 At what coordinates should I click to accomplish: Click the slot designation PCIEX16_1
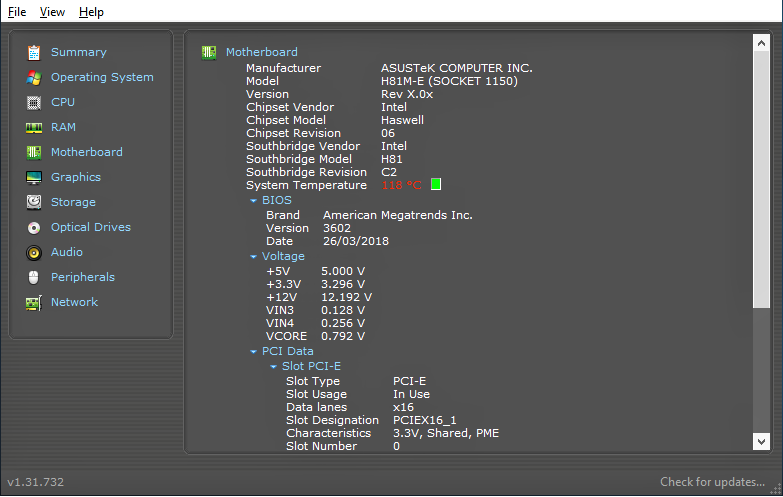point(424,420)
